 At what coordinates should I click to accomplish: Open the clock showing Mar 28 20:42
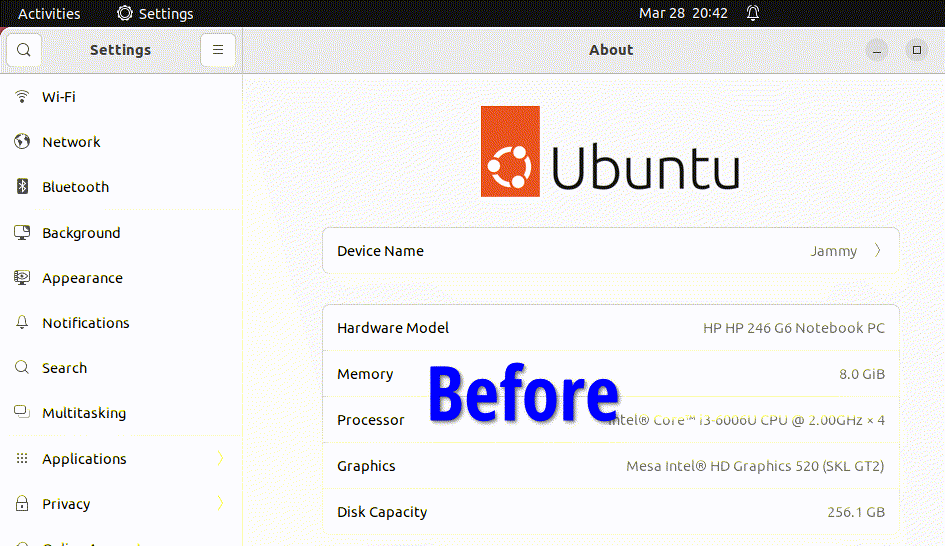(683, 13)
